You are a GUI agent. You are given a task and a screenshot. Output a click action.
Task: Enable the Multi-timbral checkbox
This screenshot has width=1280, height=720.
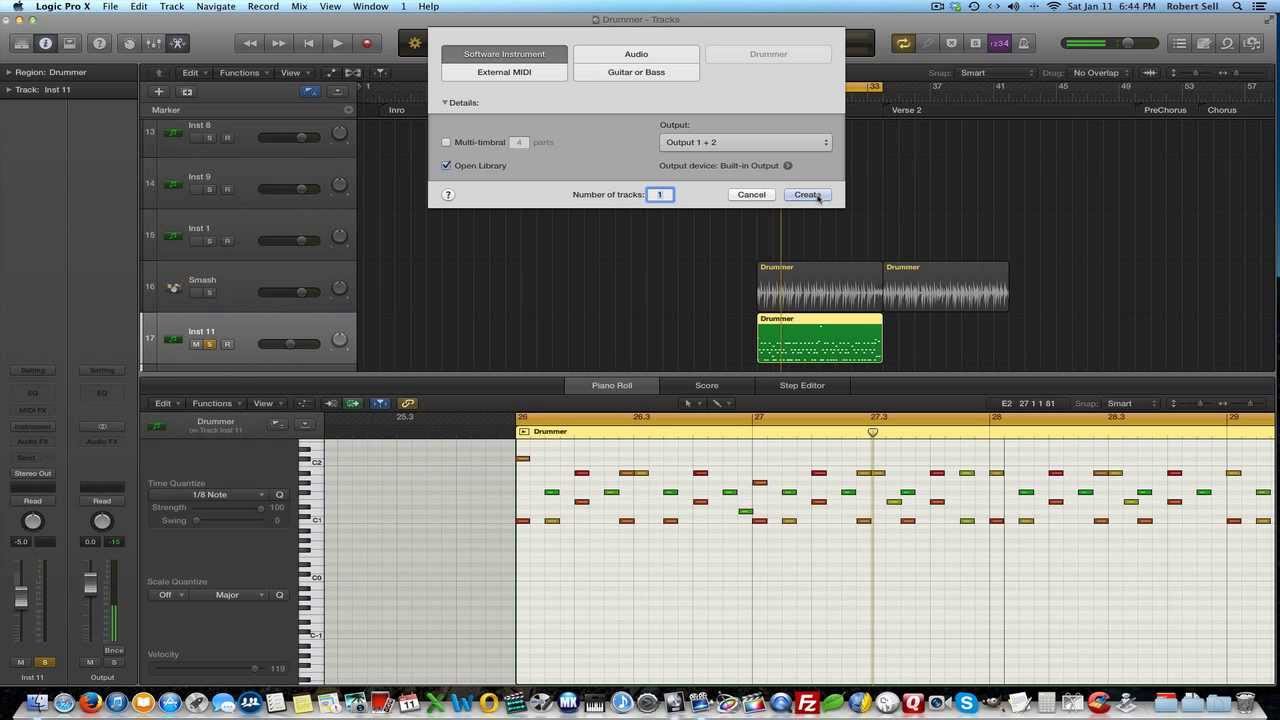click(x=446, y=142)
